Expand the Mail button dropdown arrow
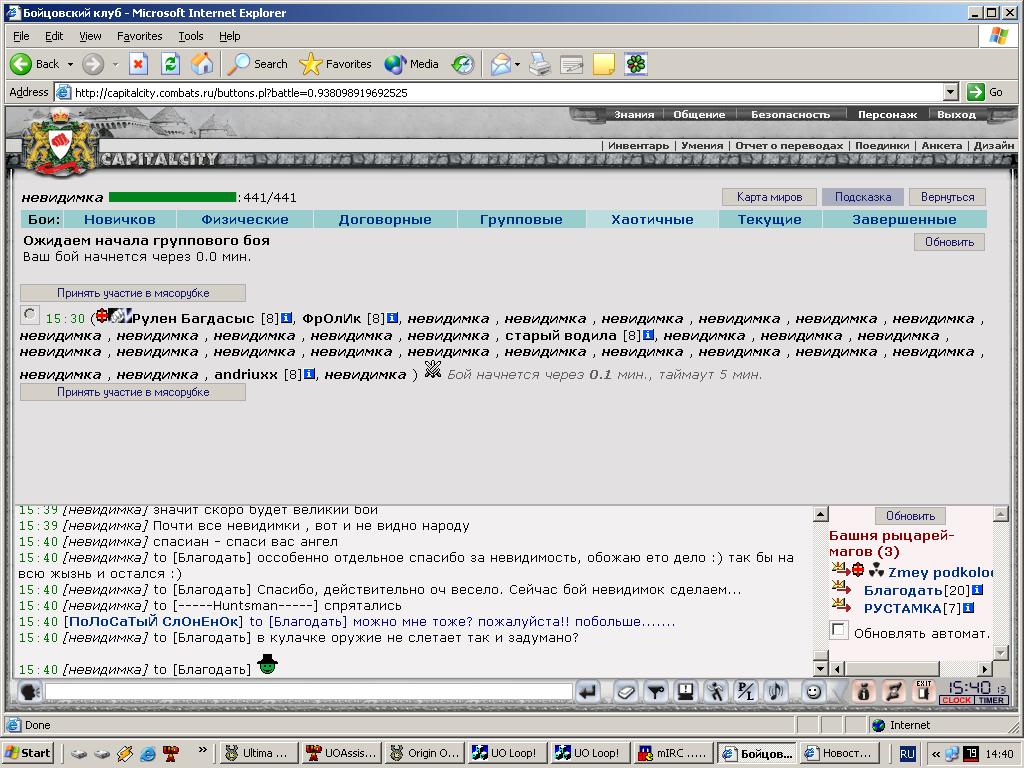This screenshot has width=1024, height=768. [517, 64]
